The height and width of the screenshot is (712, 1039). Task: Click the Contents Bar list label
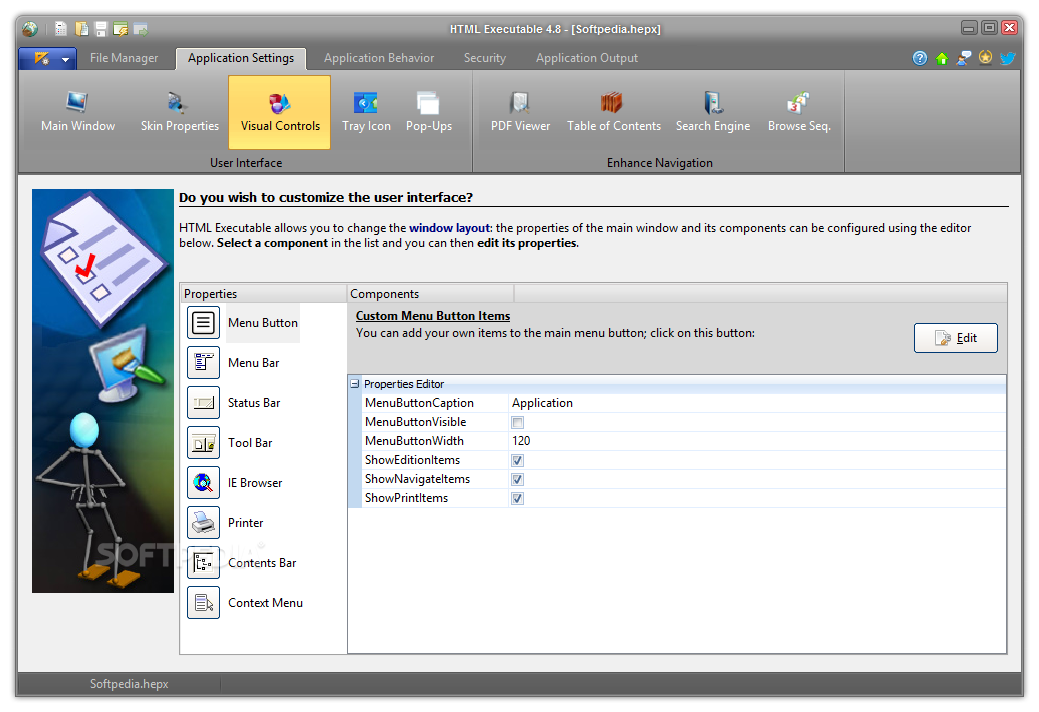click(x=262, y=563)
